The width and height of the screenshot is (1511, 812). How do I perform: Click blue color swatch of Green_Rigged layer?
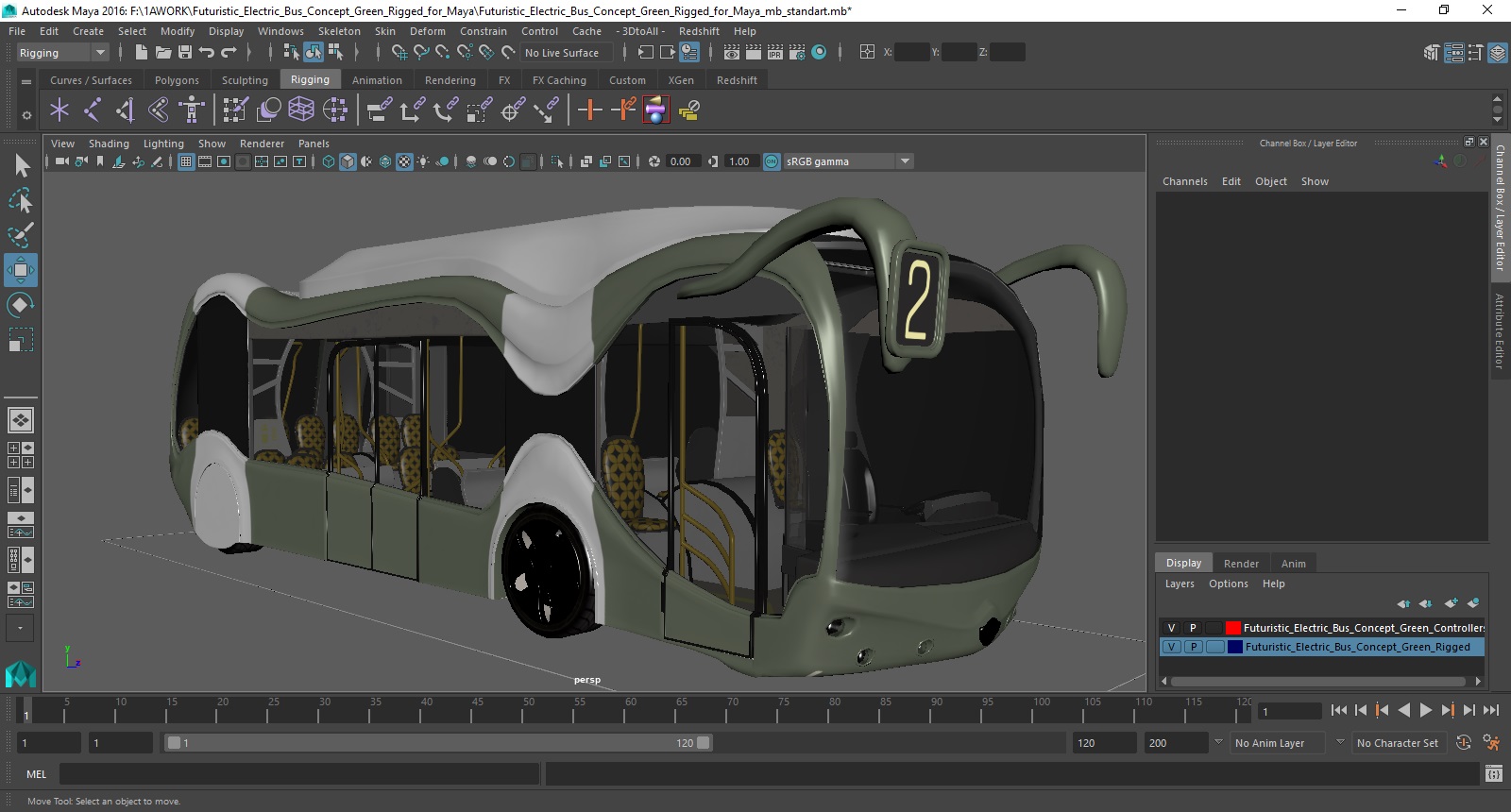click(1234, 647)
